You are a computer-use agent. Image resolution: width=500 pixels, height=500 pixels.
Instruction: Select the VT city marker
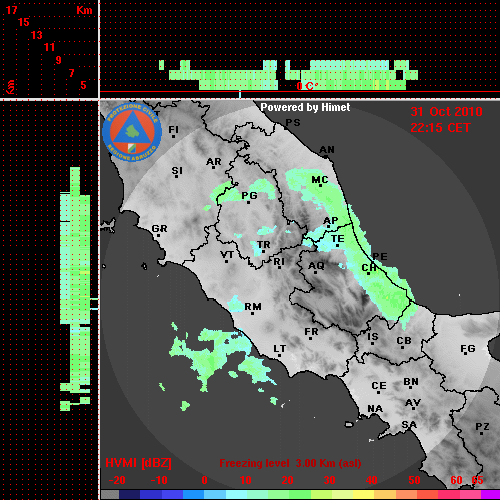point(227,256)
